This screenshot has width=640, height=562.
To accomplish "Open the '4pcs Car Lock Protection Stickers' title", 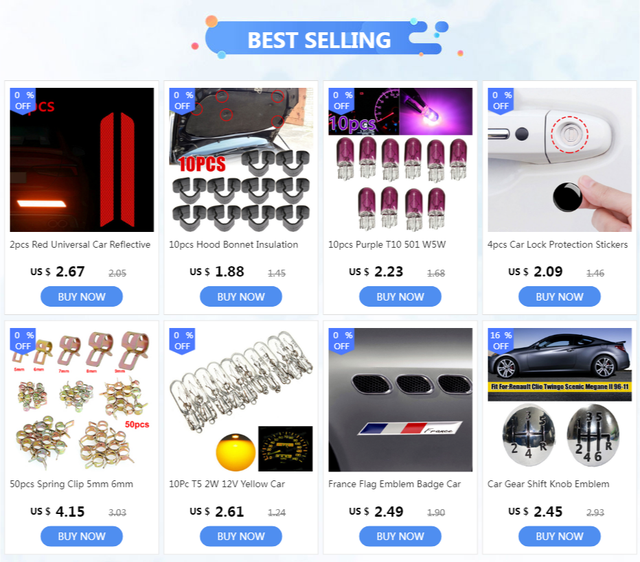I will pos(558,244).
